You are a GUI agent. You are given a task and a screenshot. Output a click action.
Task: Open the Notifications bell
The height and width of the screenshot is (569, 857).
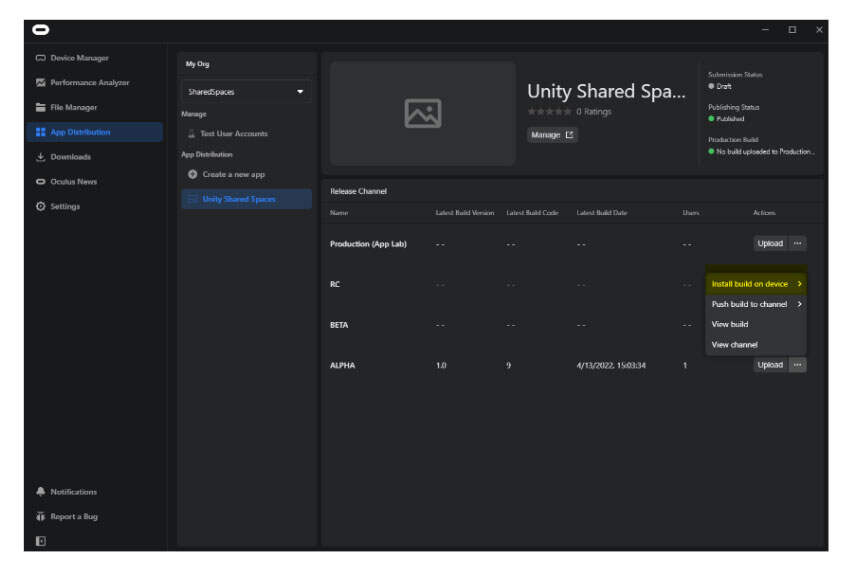[x=73, y=492]
